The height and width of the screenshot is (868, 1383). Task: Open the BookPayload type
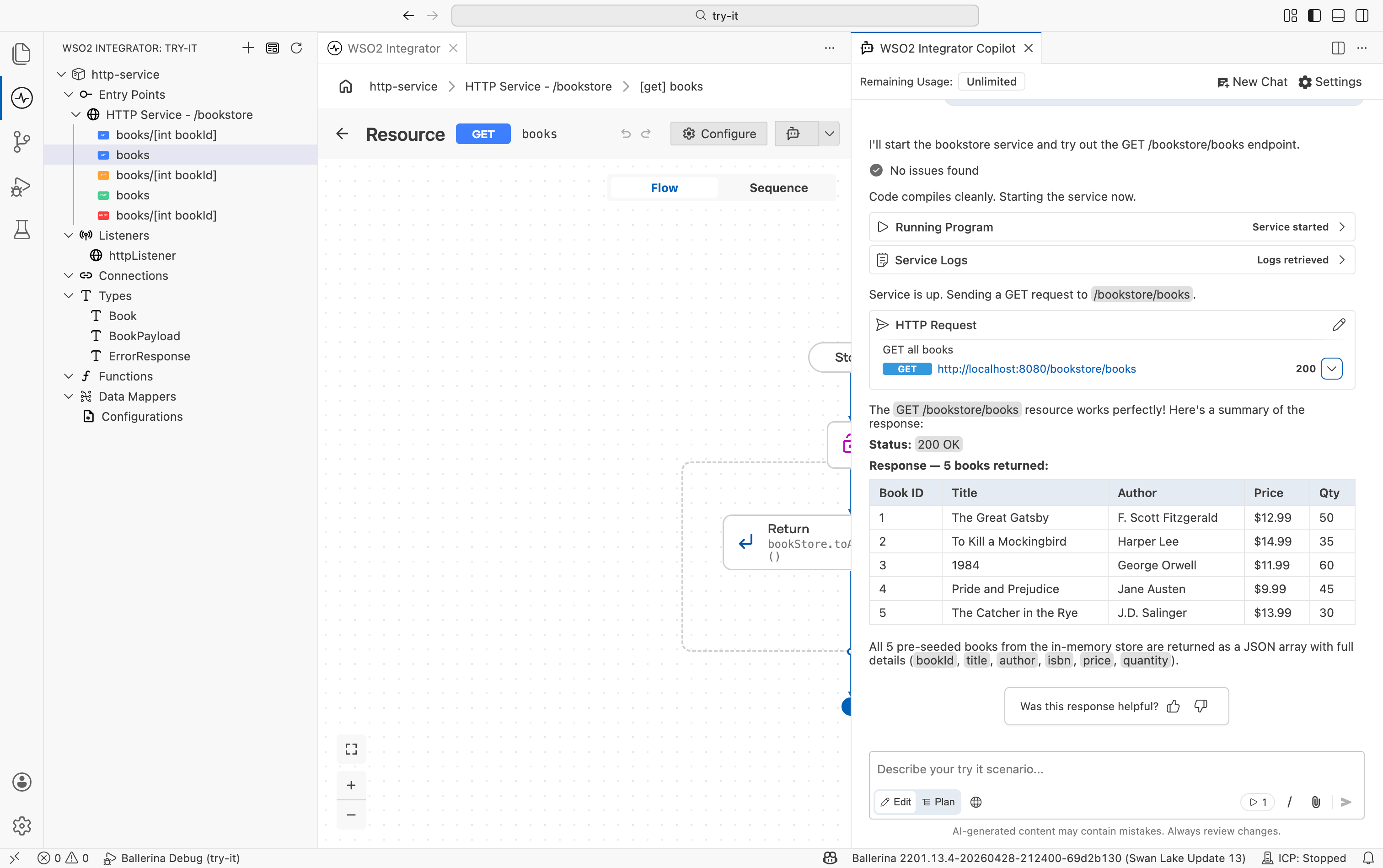[144, 336]
